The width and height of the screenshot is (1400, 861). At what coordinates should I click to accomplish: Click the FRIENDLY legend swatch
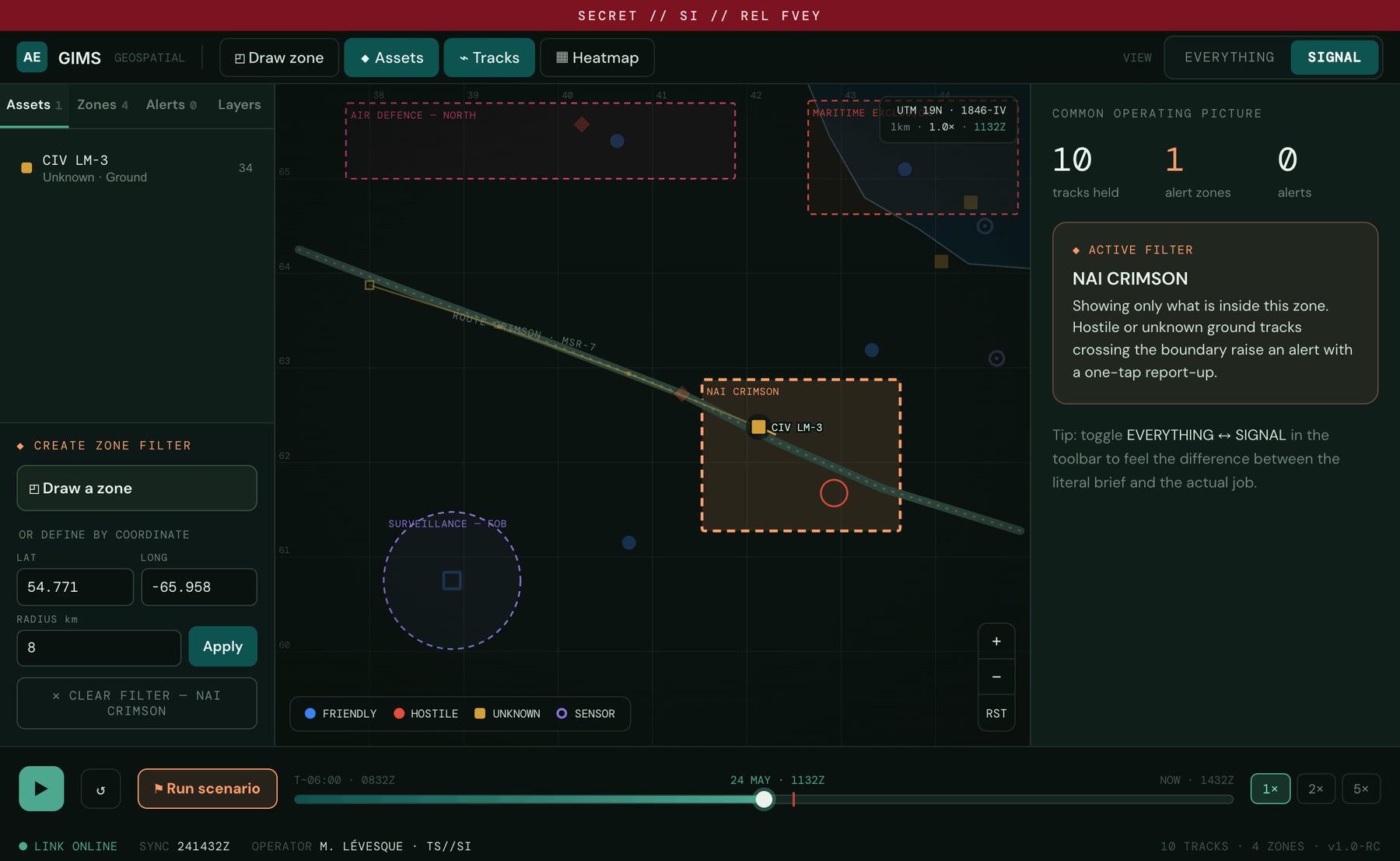(310, 713)
